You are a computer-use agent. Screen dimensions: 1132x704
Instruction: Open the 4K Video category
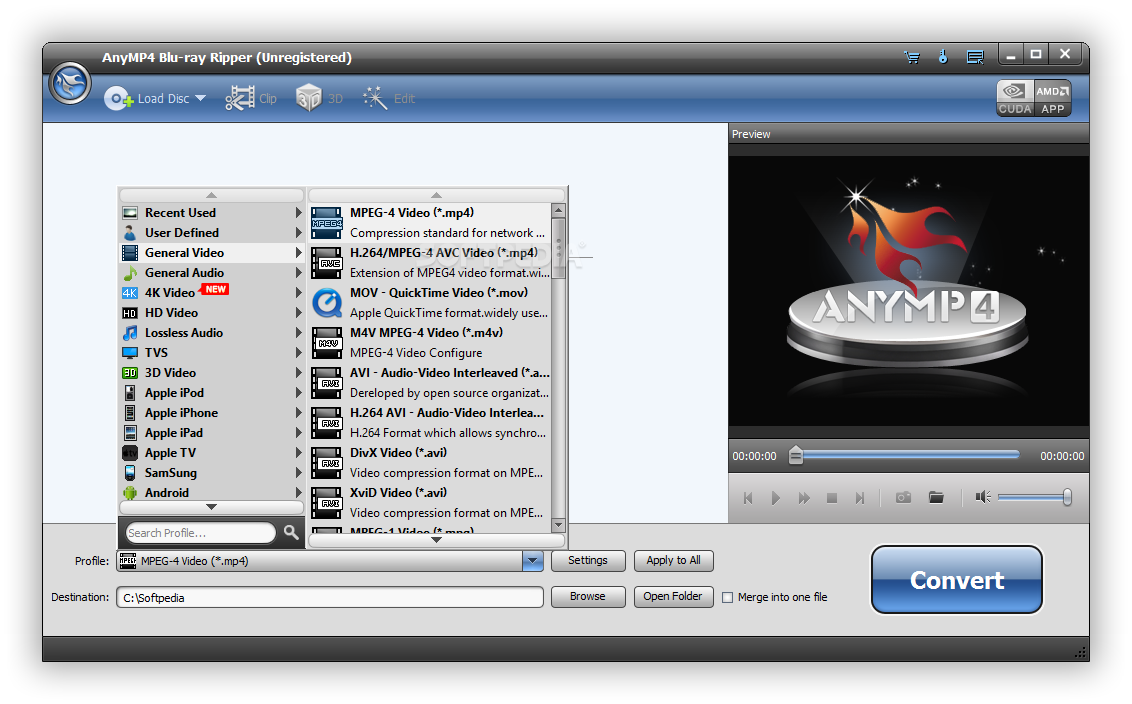(x=211, y=292)
